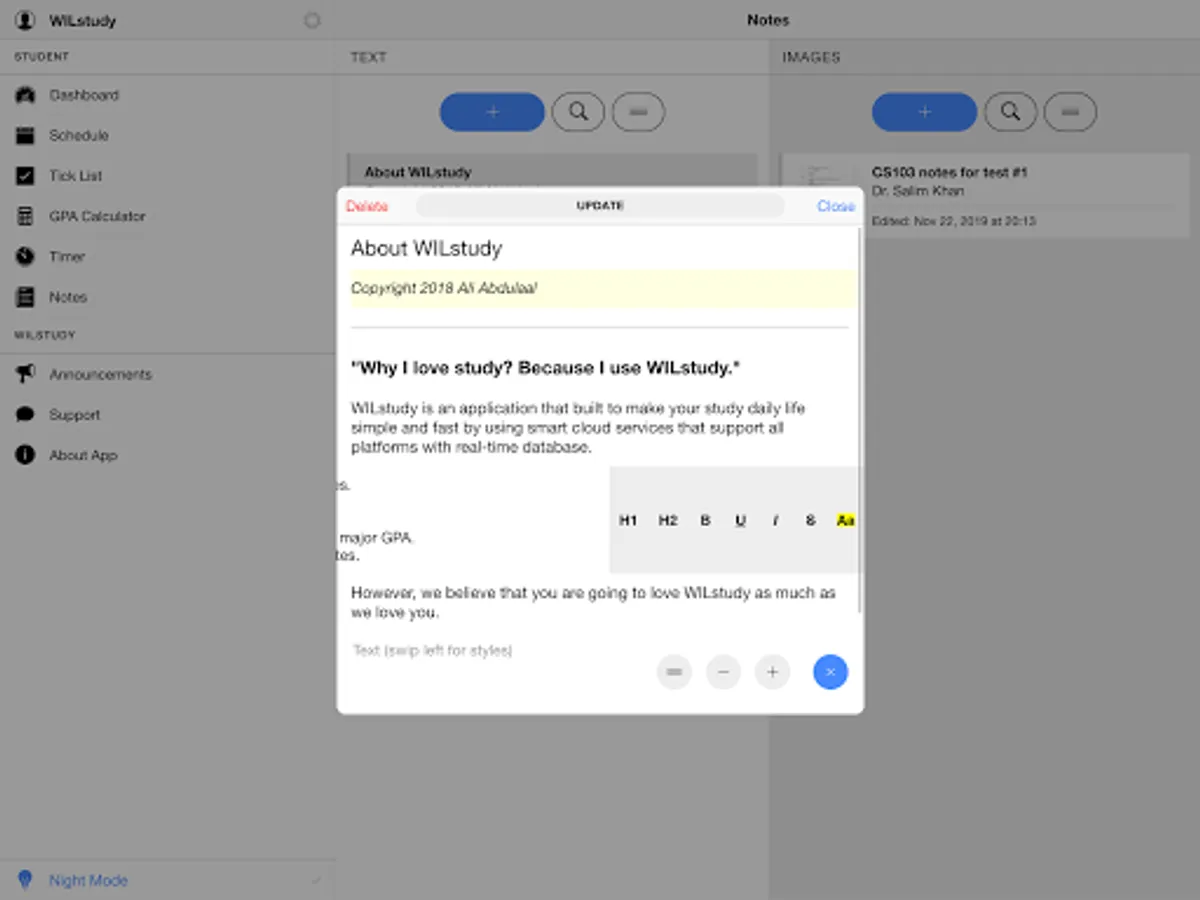Apply yellow highlight style Aa
The height and width of the screenshot is (900, 1200).
click(x=845, y=521)
